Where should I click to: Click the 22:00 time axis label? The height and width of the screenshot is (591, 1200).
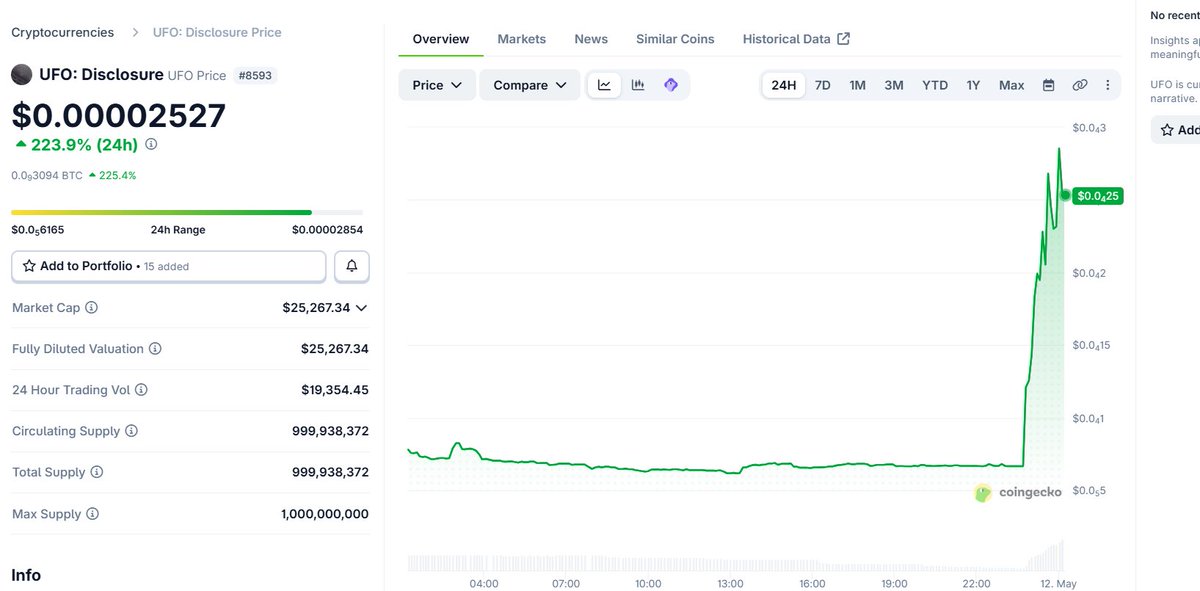[x=976, y=583]
